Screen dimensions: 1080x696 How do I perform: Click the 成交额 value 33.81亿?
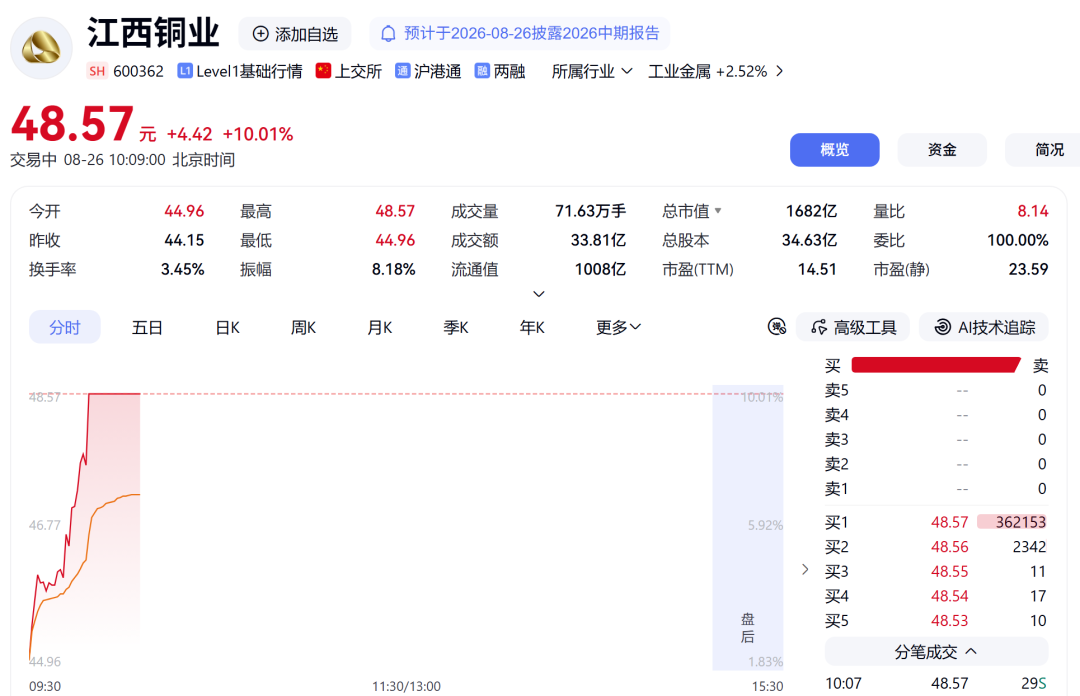[x=598, y=240]
